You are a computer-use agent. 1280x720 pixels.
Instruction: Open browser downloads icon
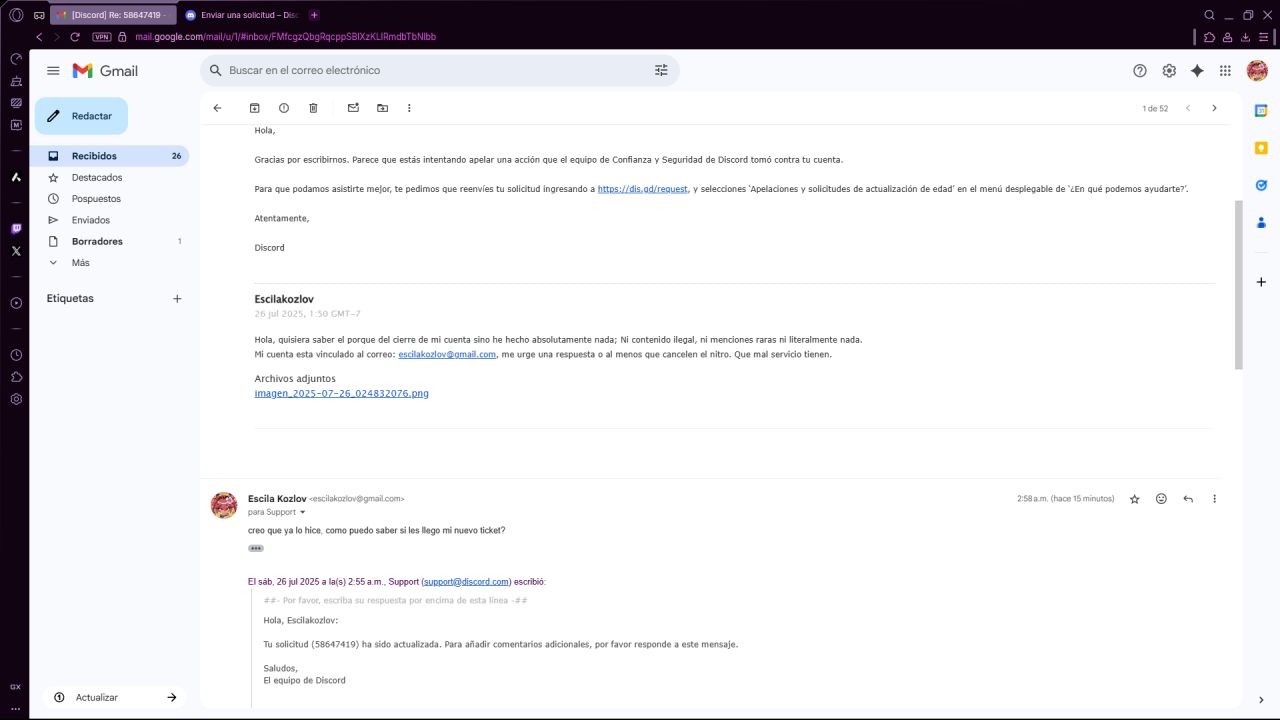point(1246,37)
